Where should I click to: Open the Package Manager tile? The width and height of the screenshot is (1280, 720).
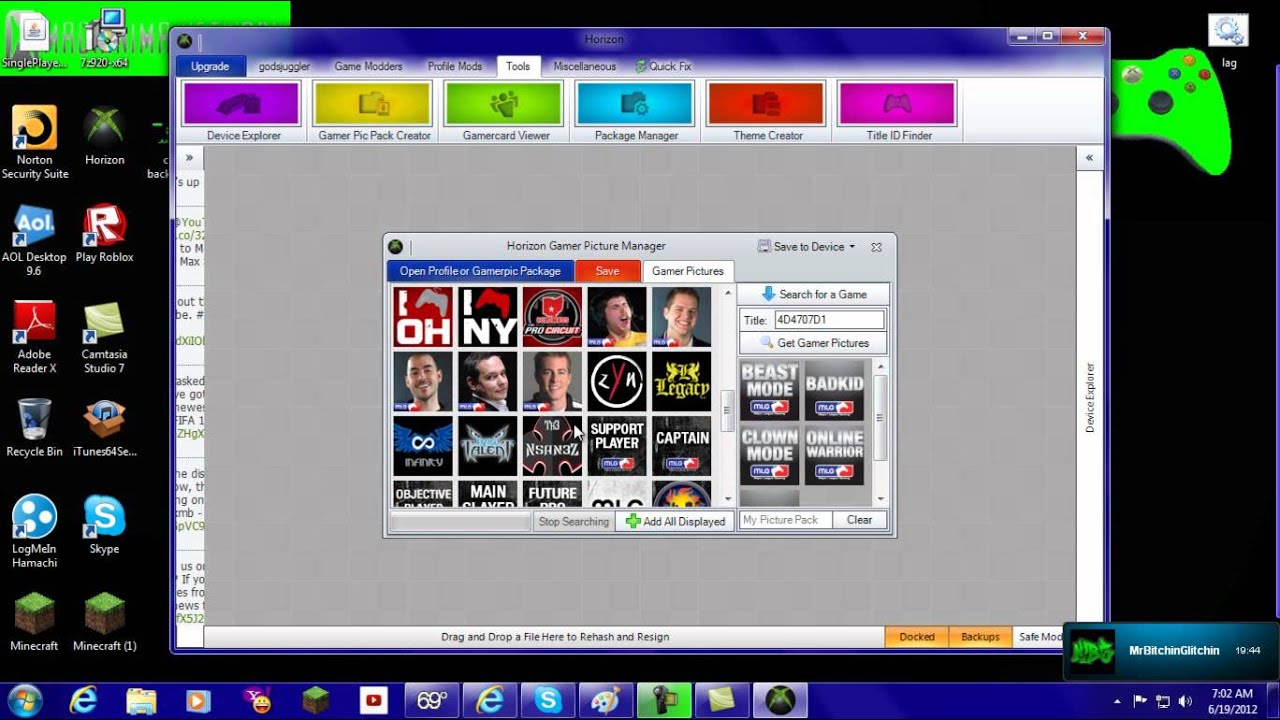(x=636, y=111)
